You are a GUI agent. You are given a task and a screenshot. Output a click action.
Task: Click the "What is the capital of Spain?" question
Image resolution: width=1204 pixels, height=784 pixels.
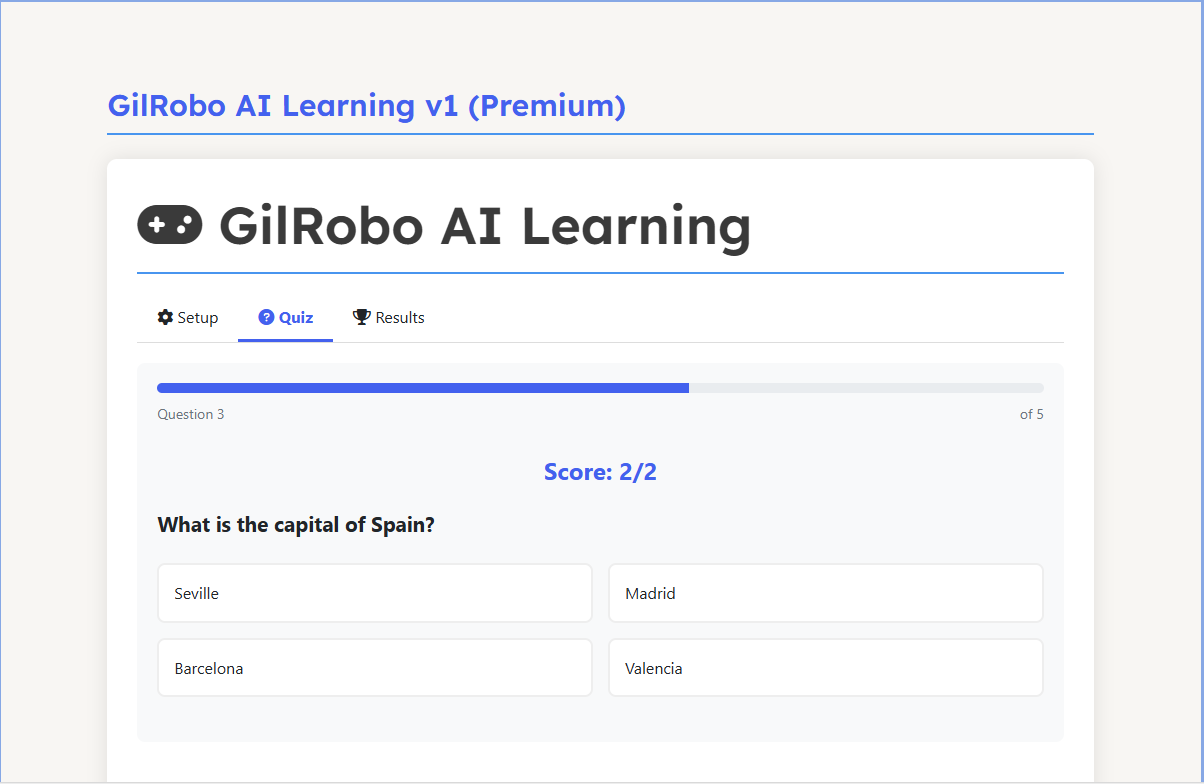click(x=296, y=525)
